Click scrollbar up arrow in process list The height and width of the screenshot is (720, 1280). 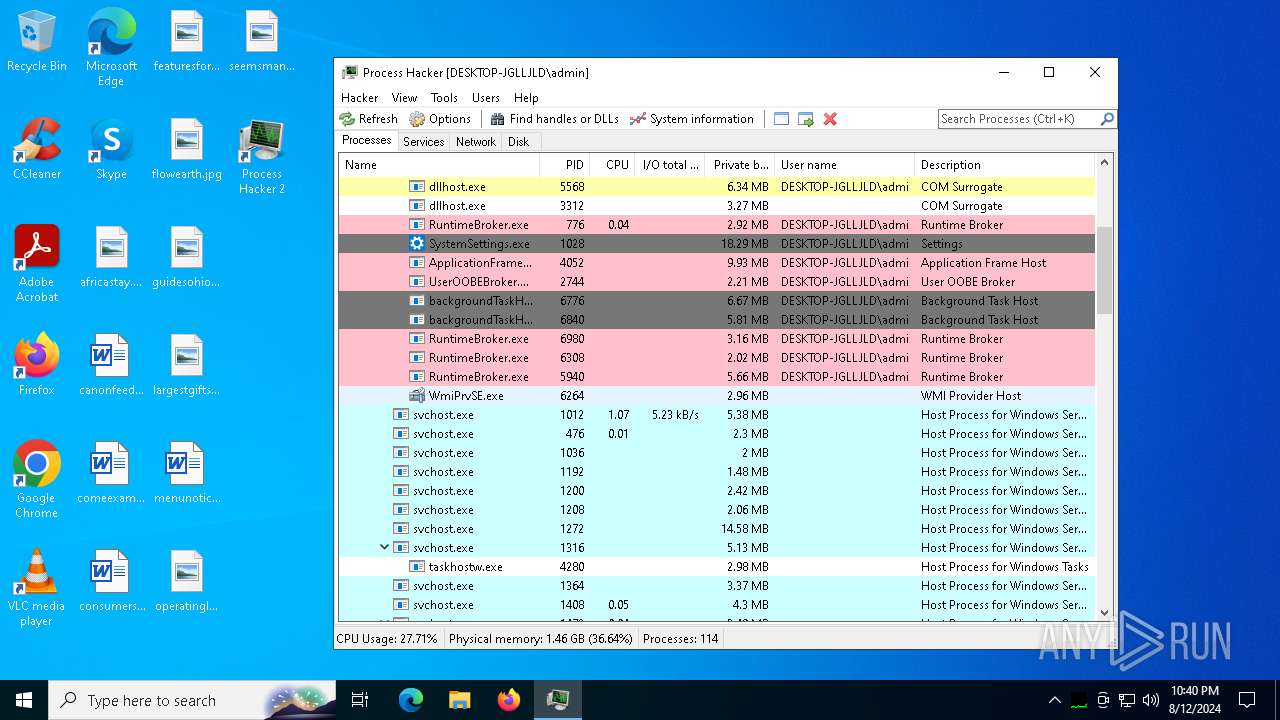1104,163
